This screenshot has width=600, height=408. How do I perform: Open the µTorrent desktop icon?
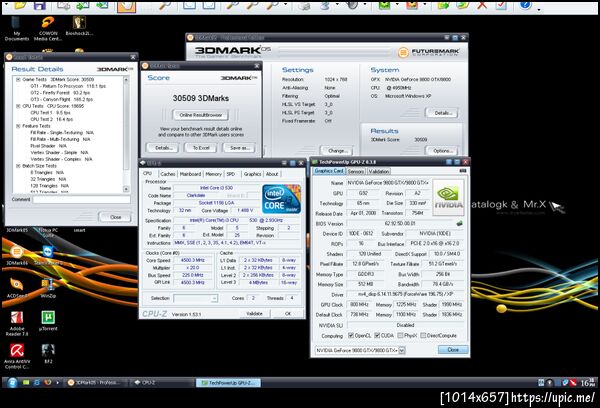48,321
